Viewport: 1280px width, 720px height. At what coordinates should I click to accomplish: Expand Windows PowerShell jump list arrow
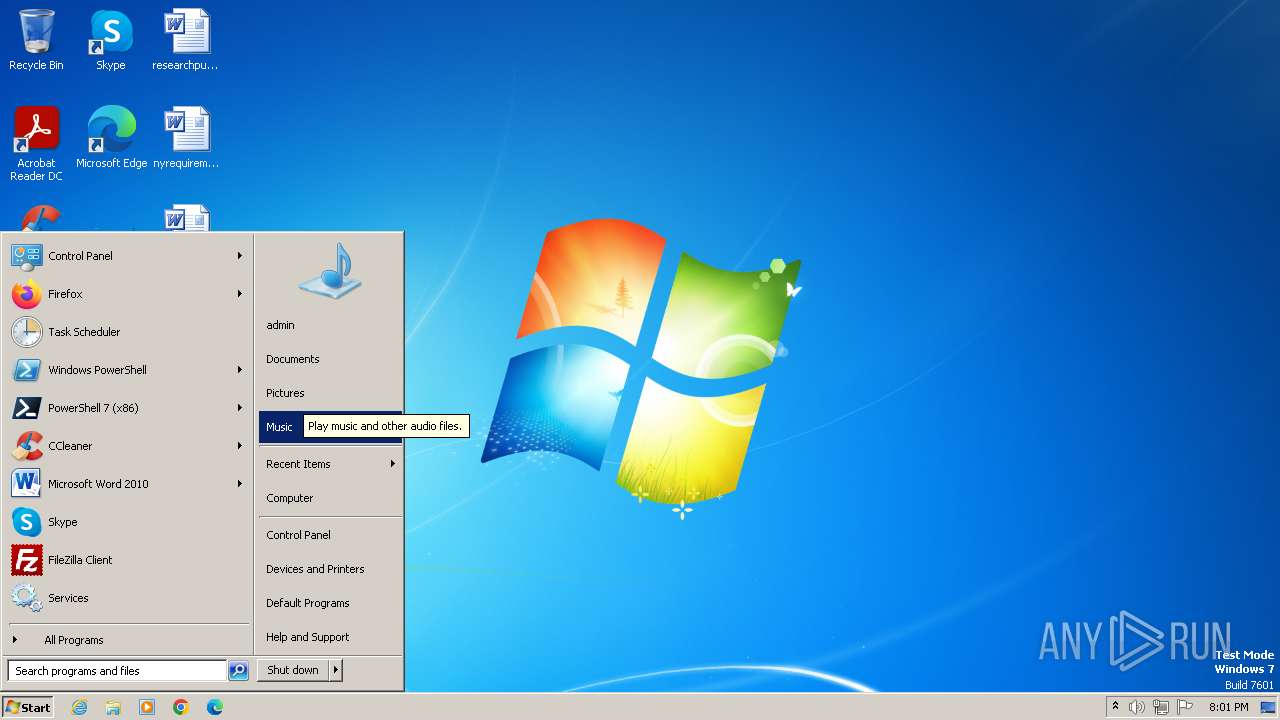(240, 370)
